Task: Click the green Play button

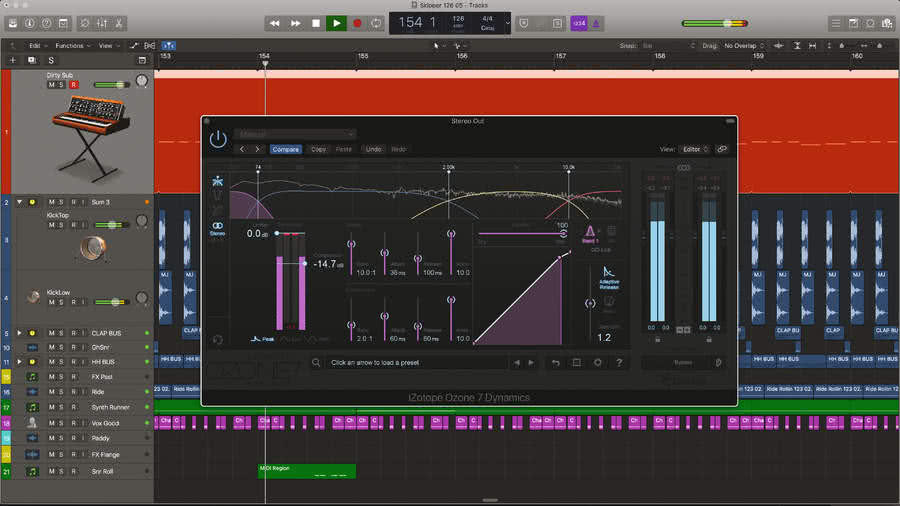Action: tap(336, 24)
